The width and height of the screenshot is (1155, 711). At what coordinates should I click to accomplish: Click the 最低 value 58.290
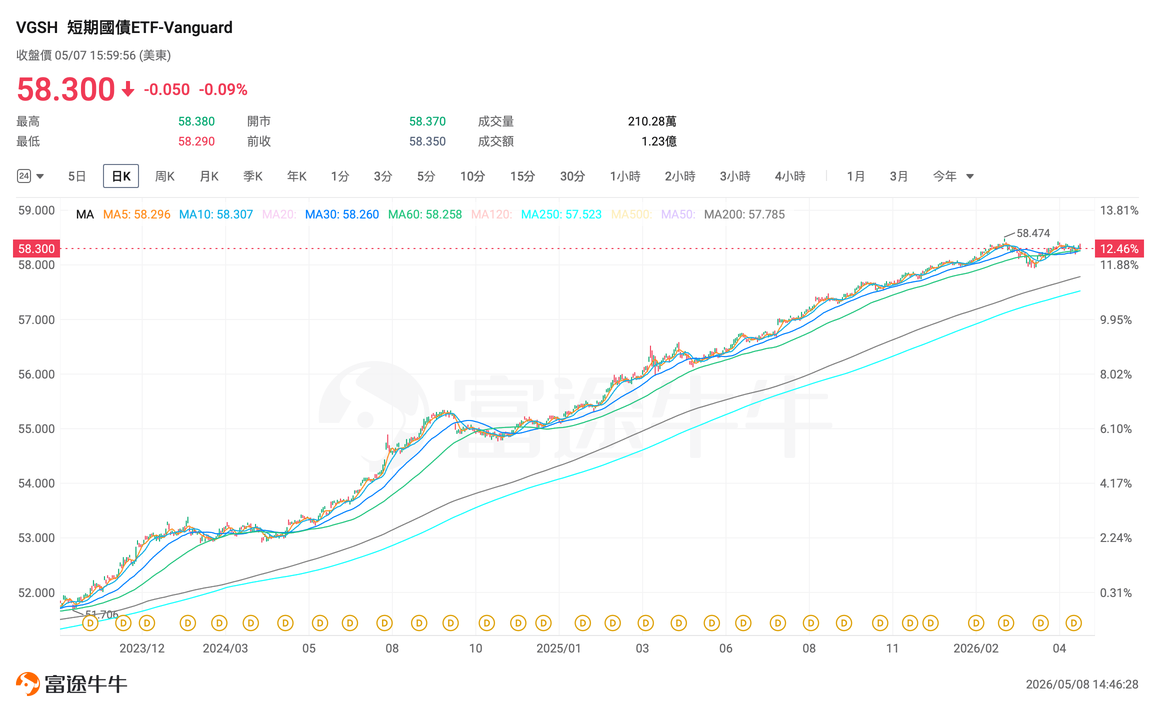tap(197, 141)
